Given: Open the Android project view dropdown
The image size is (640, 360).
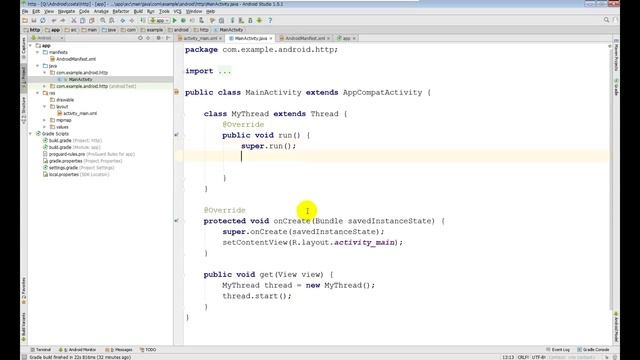Looking at the screenshot, I should pos(48,38).
